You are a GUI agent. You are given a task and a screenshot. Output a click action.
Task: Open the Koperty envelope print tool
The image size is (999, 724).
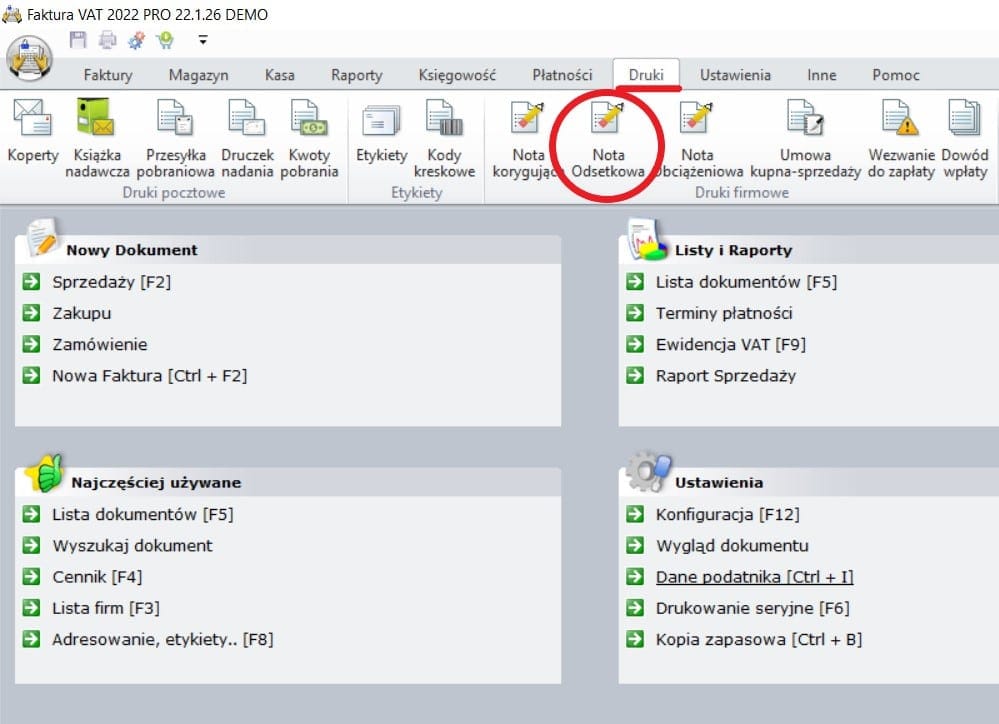(x=33, y=120)
